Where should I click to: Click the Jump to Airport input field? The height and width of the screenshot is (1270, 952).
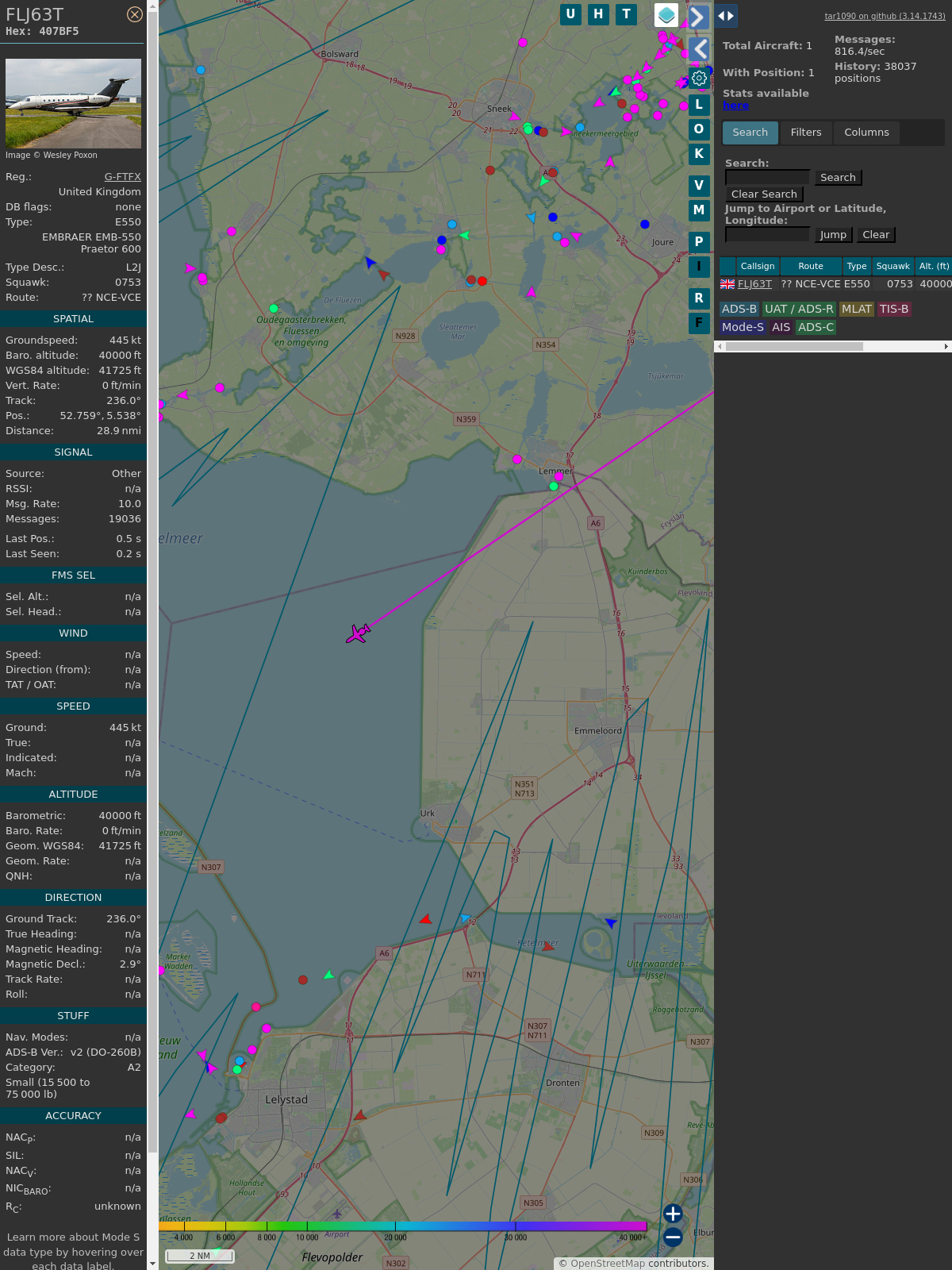767,234
